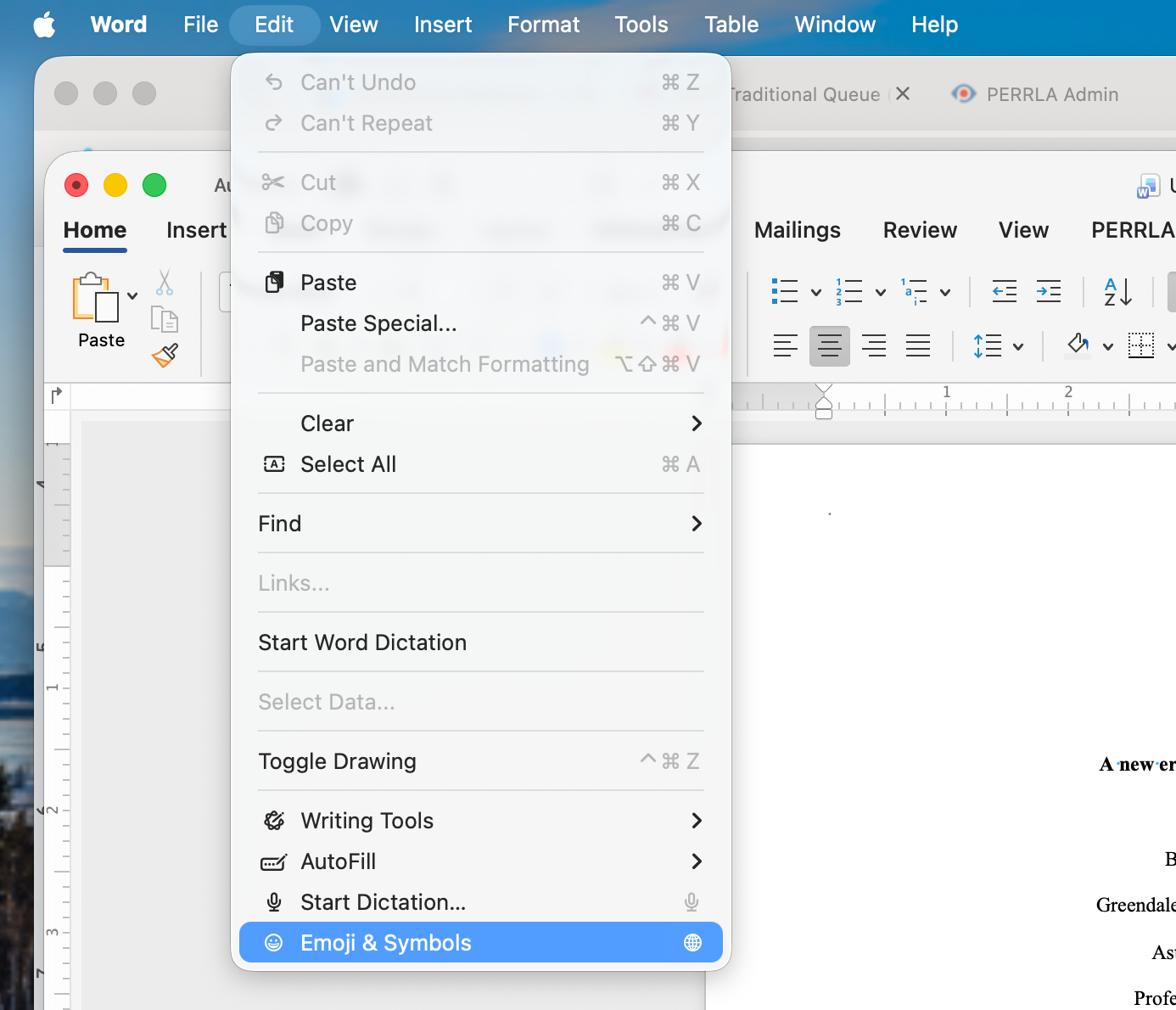Click the Borders icon
1176x1010 pixels.
[1141, 345]
